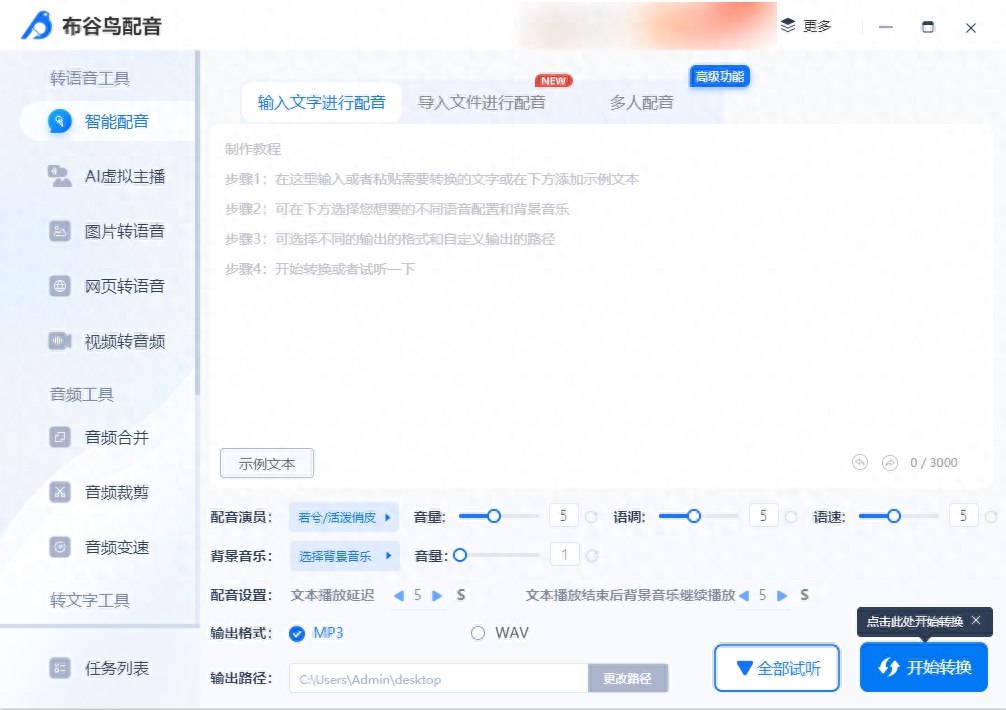Decrease 背景音乐继续播放 seconds left arrow
1006x710 pixels.
(x=744, y=596)
